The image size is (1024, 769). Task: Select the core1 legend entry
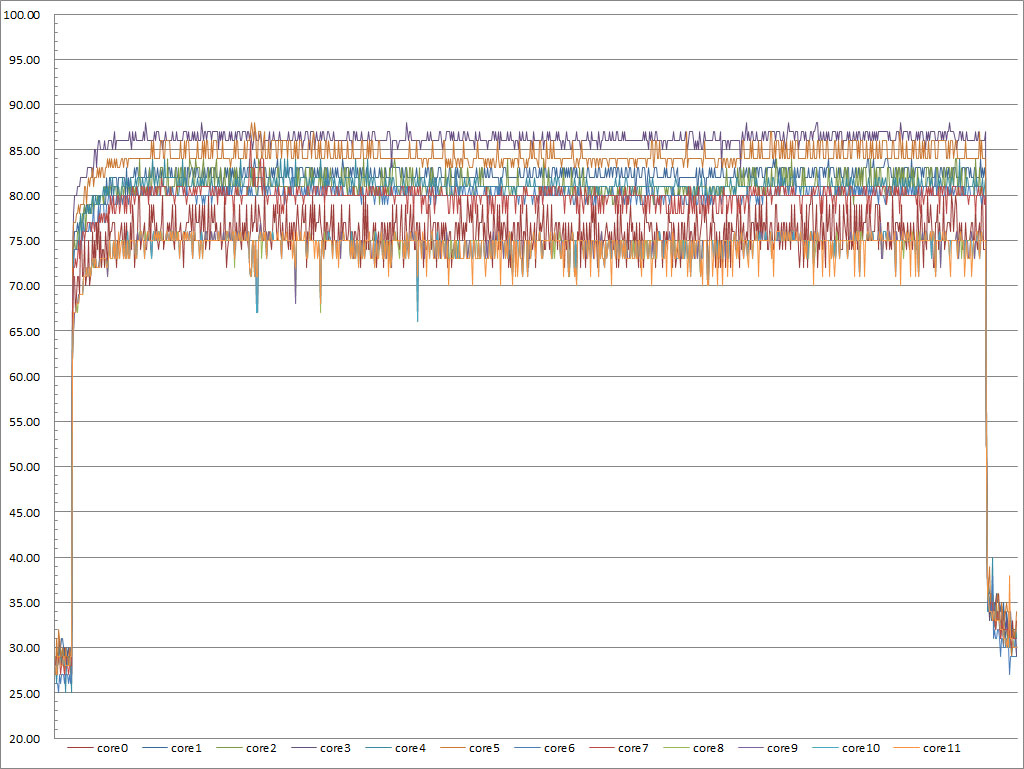[x=172, y=748]
